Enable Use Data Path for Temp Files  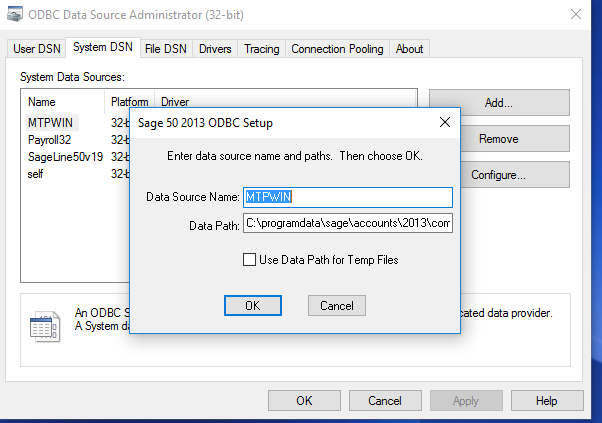pyautogui.click(x=249, y=259)
